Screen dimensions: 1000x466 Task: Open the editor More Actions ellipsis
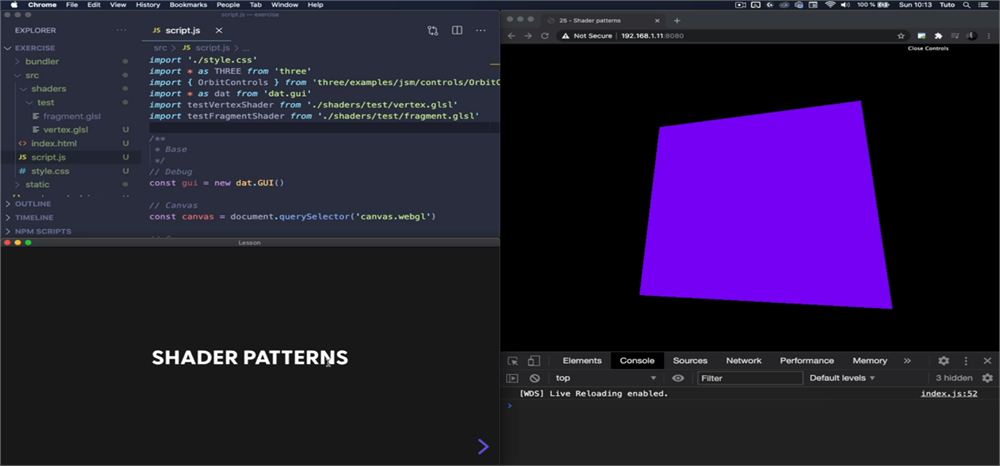click(x=481, y=31)
